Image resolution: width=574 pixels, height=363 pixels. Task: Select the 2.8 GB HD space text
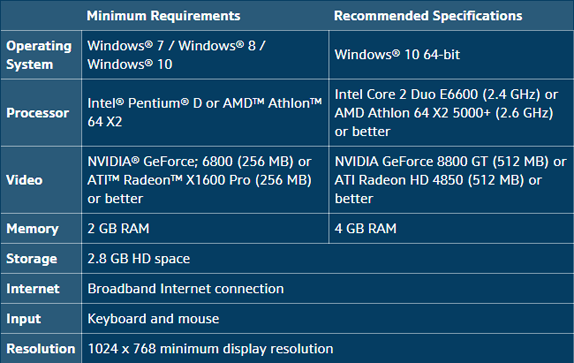[x=138, y=259]
